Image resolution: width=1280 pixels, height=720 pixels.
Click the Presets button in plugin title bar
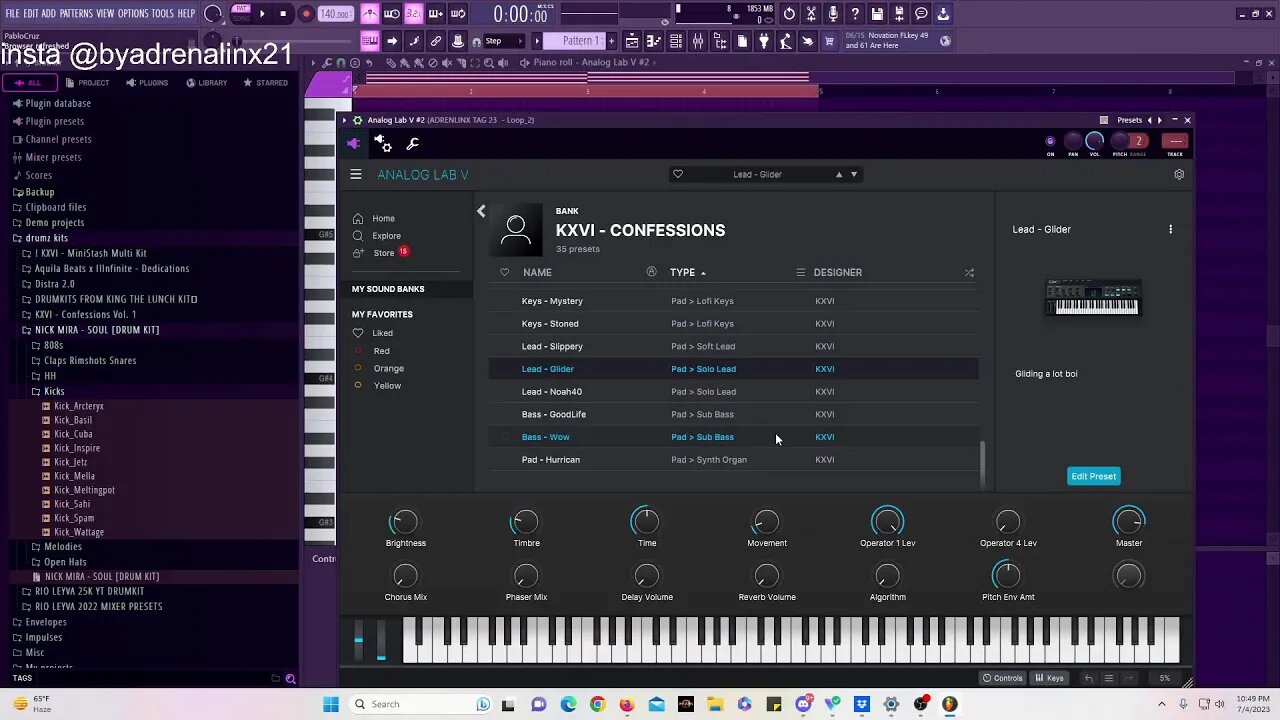[1129, 120]
